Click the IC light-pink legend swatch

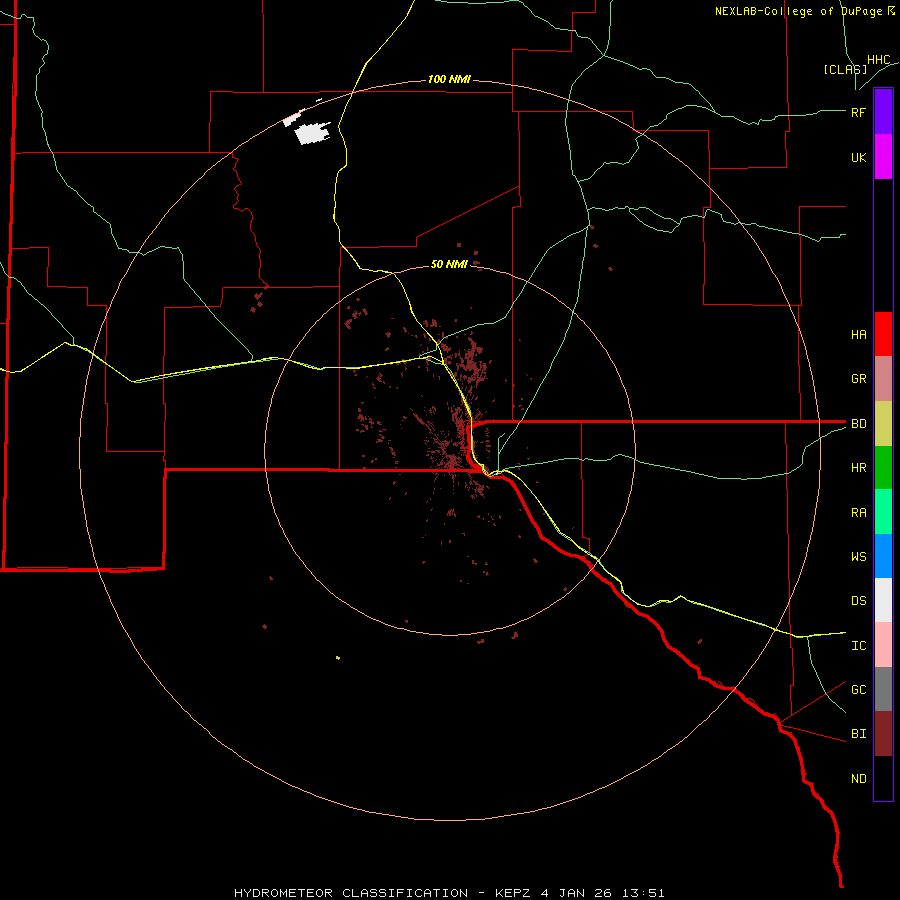pos(883,645)
